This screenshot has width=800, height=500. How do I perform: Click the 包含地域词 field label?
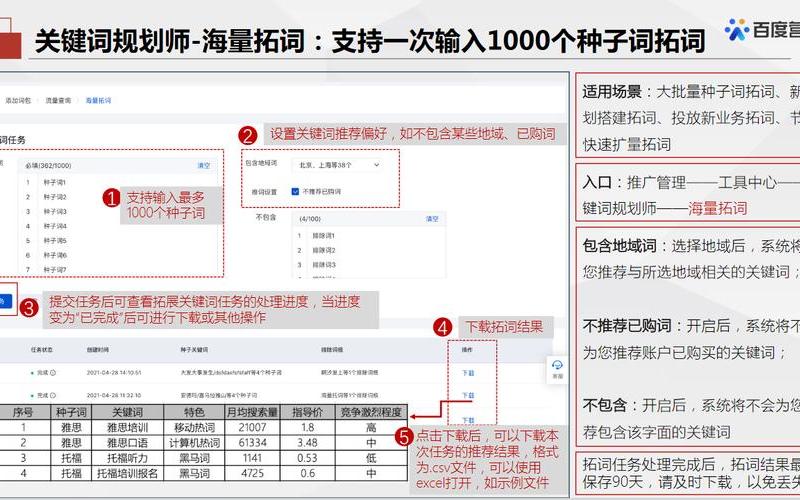261,163
